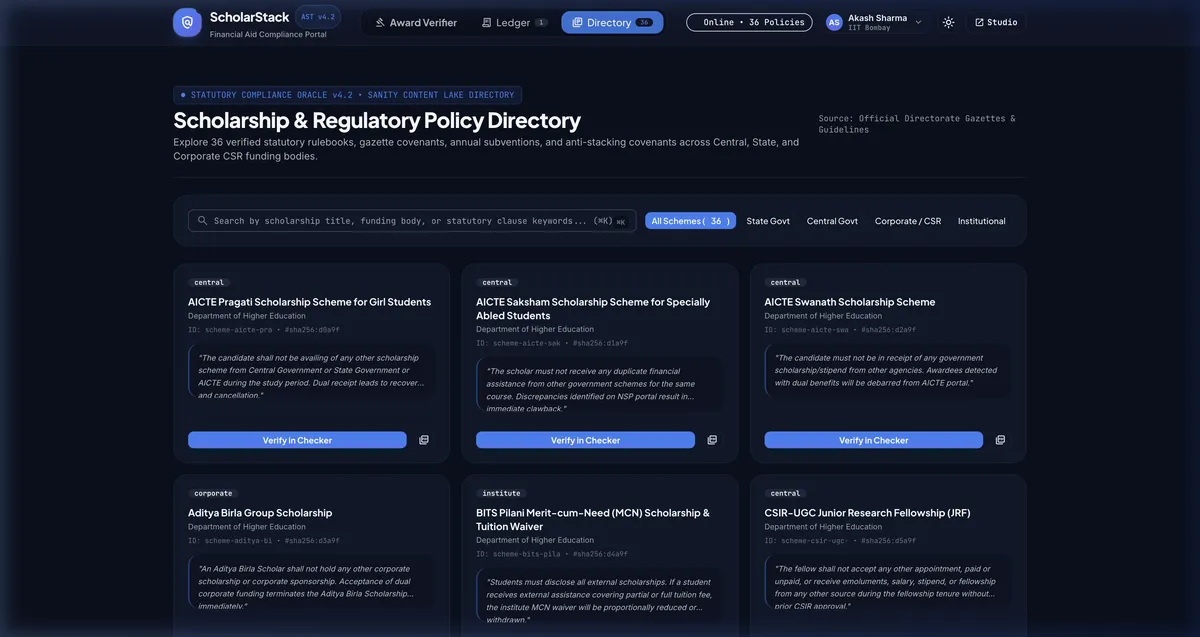Select the All Schemes filter
The height and width of the screenshot is (637, 1200).
[x=690, y=221]
